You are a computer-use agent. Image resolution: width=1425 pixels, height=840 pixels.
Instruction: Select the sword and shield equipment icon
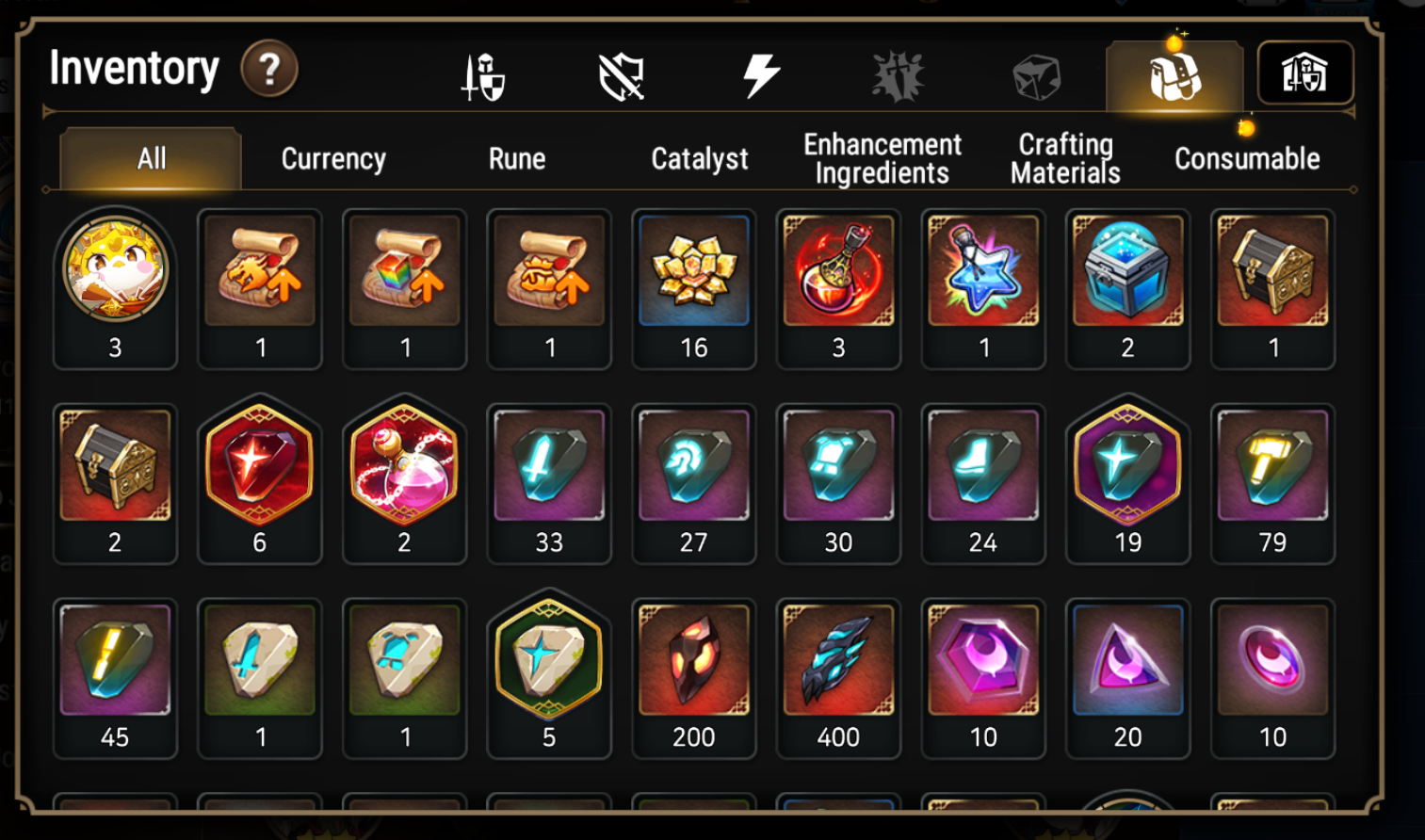point(483,76)
